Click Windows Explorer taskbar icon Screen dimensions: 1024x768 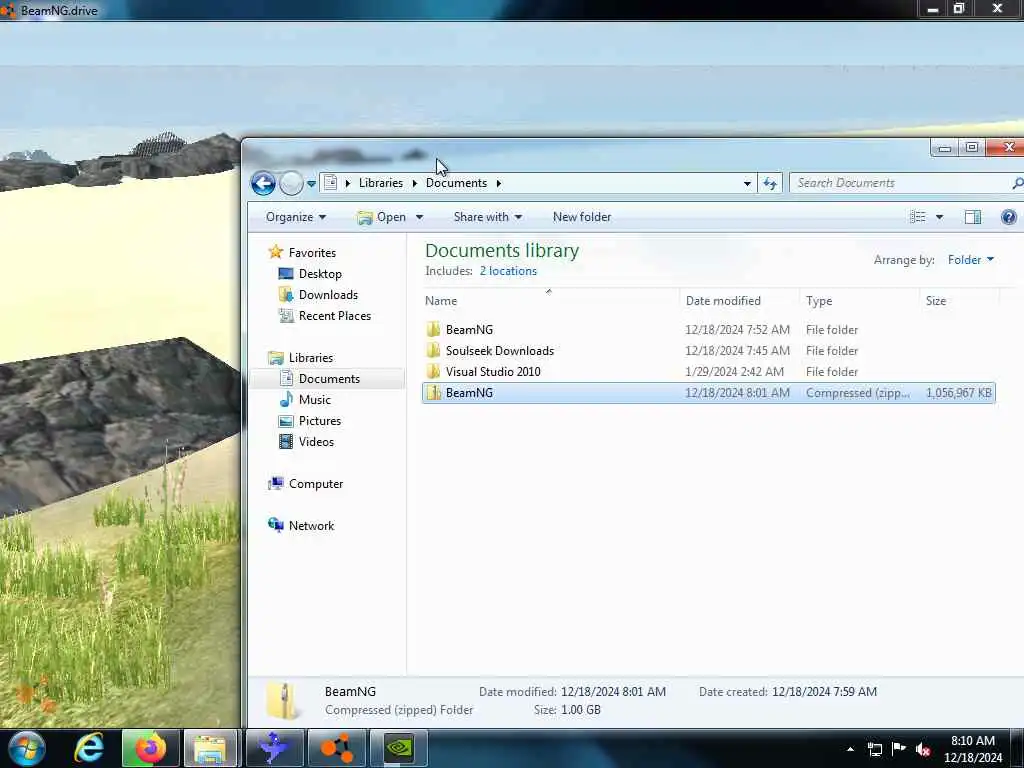pos(210,748)
